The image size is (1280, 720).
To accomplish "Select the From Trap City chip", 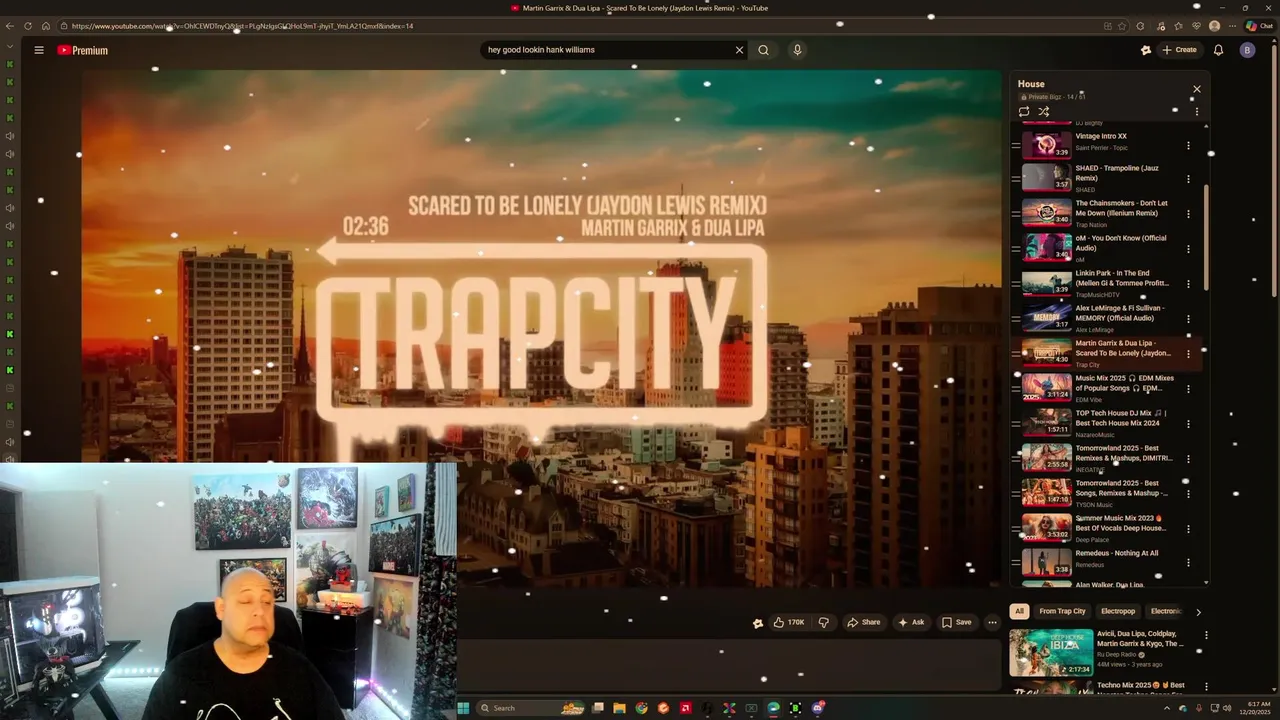I will pyautogui.click(x=1062, y=611).
